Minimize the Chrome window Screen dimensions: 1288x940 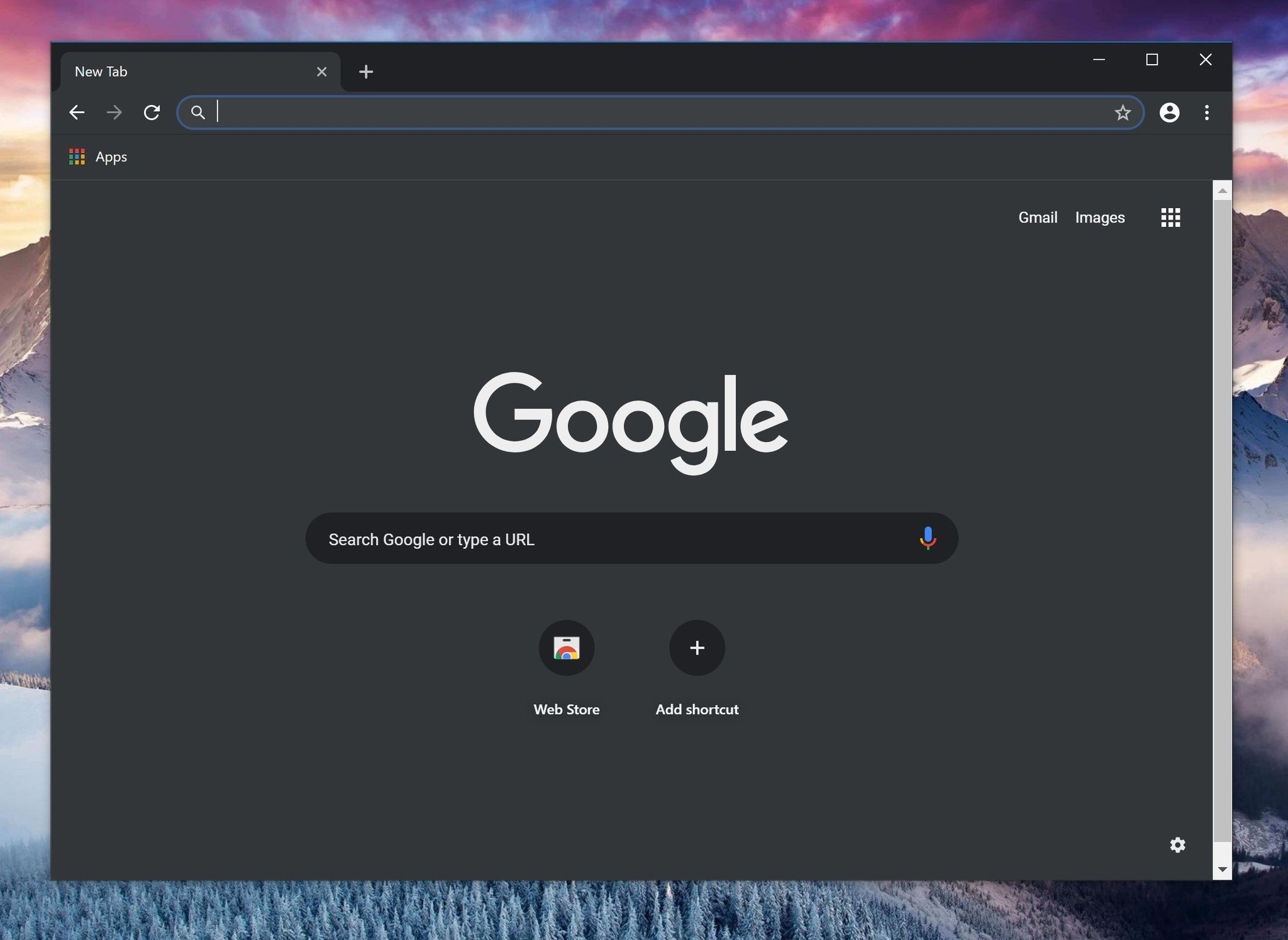point(1099,60)
